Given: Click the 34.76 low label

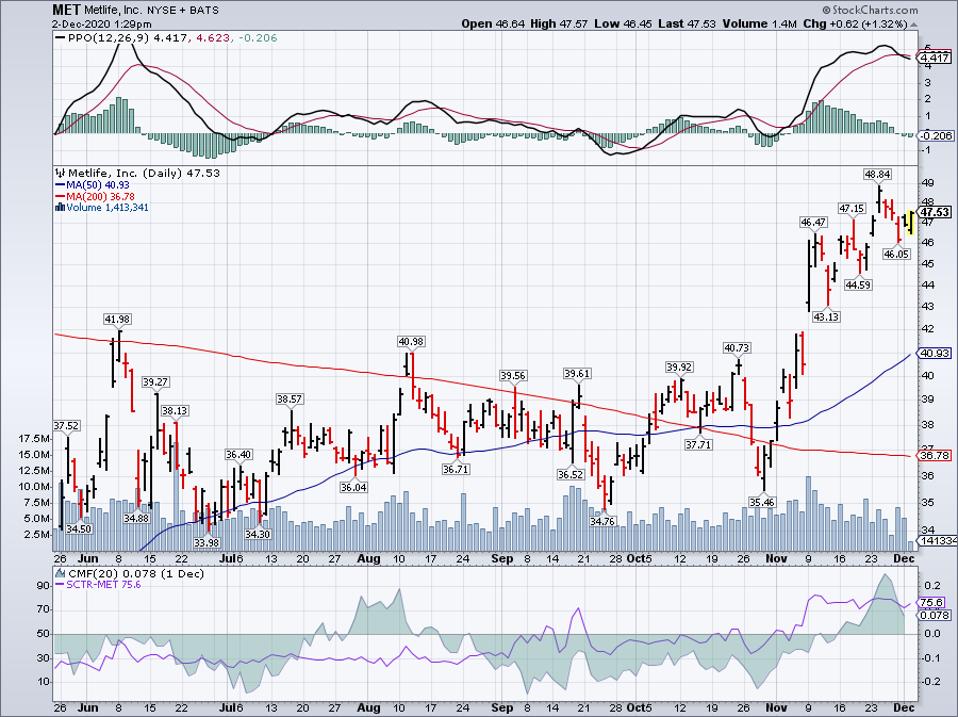Looking at the screenshot, I should pos(602,521).
